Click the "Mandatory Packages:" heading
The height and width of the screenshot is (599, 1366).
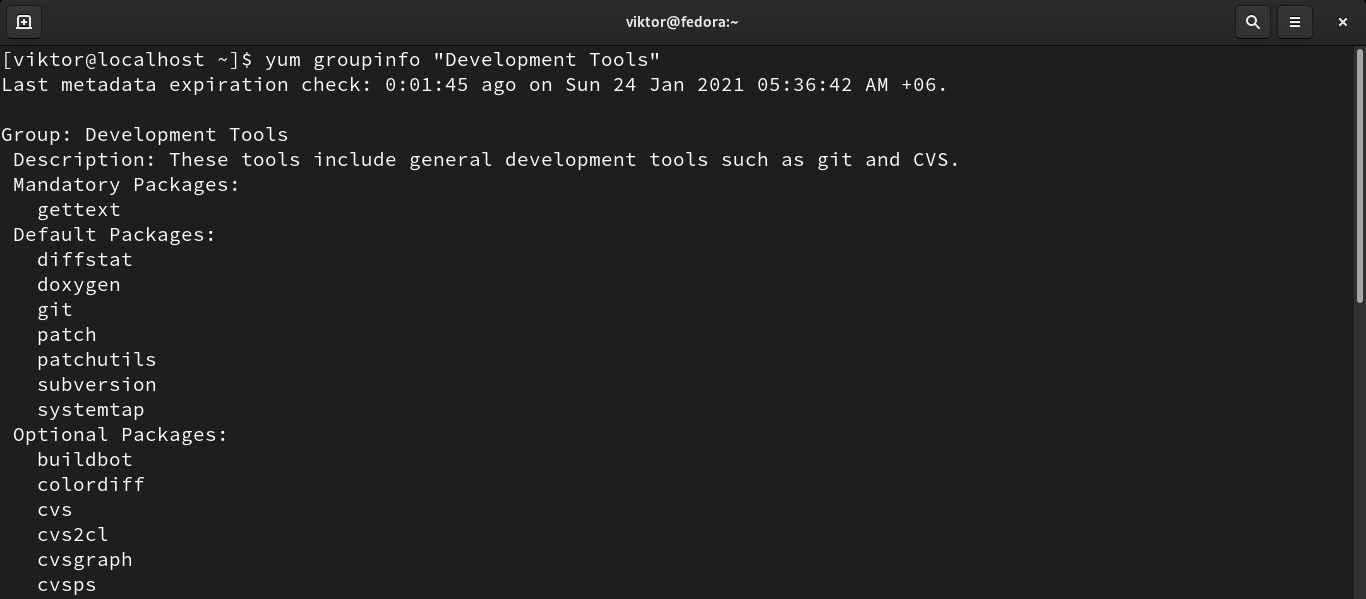pyautogui.click(x=126, y=185)
